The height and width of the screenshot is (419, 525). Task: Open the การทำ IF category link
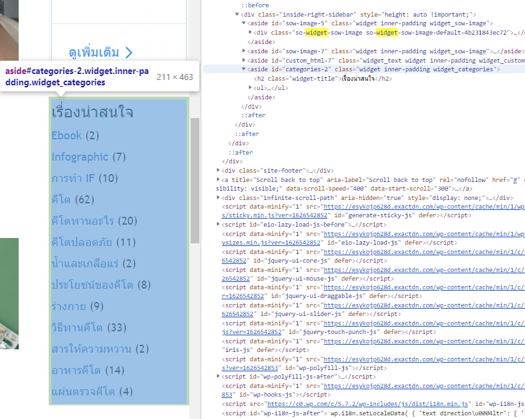73,178
